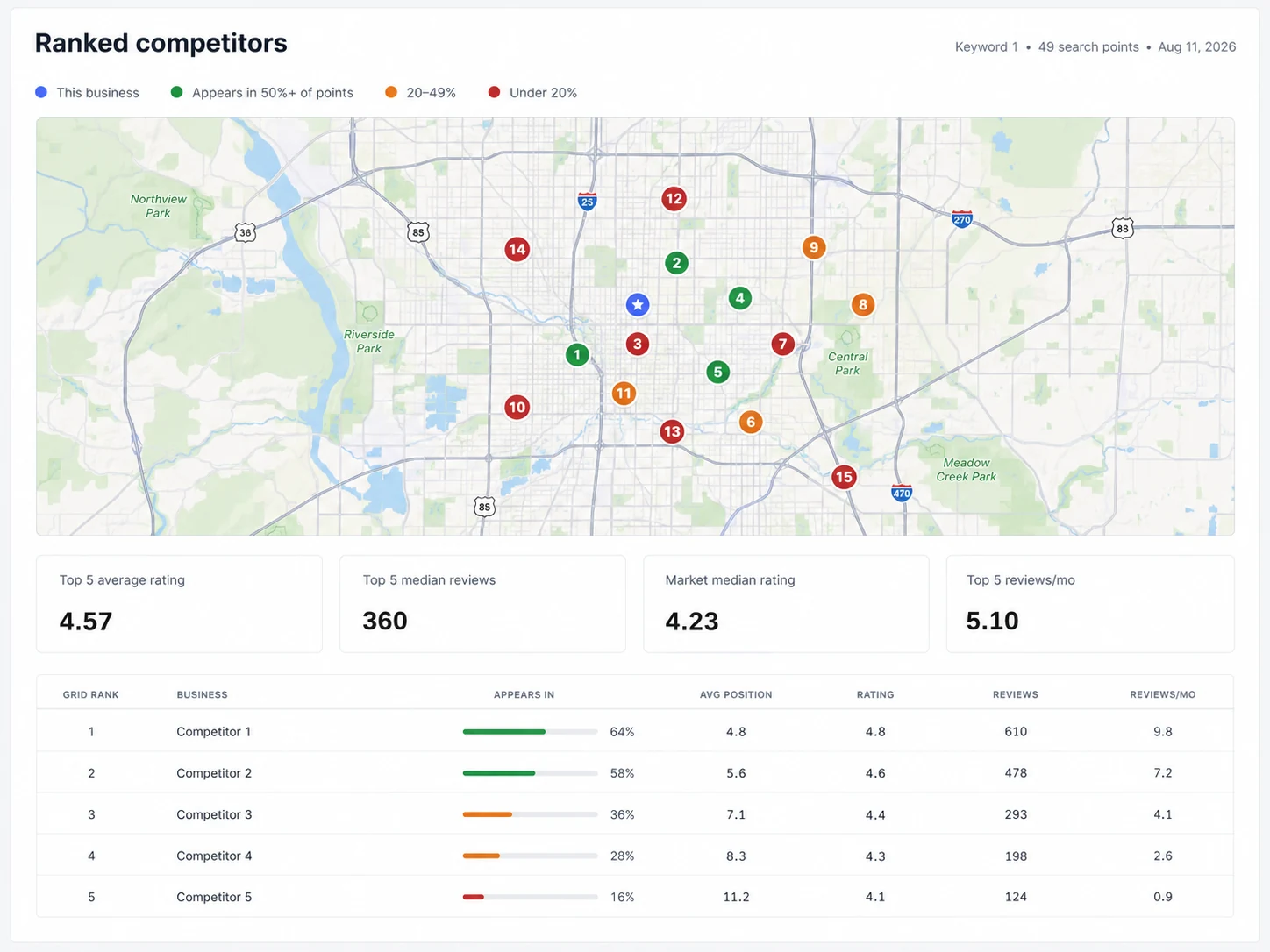Click the Top 5 median reviews card
The width and height of the screenshot is (1270, 952).
pyautogui.click(x=482, y=604)
